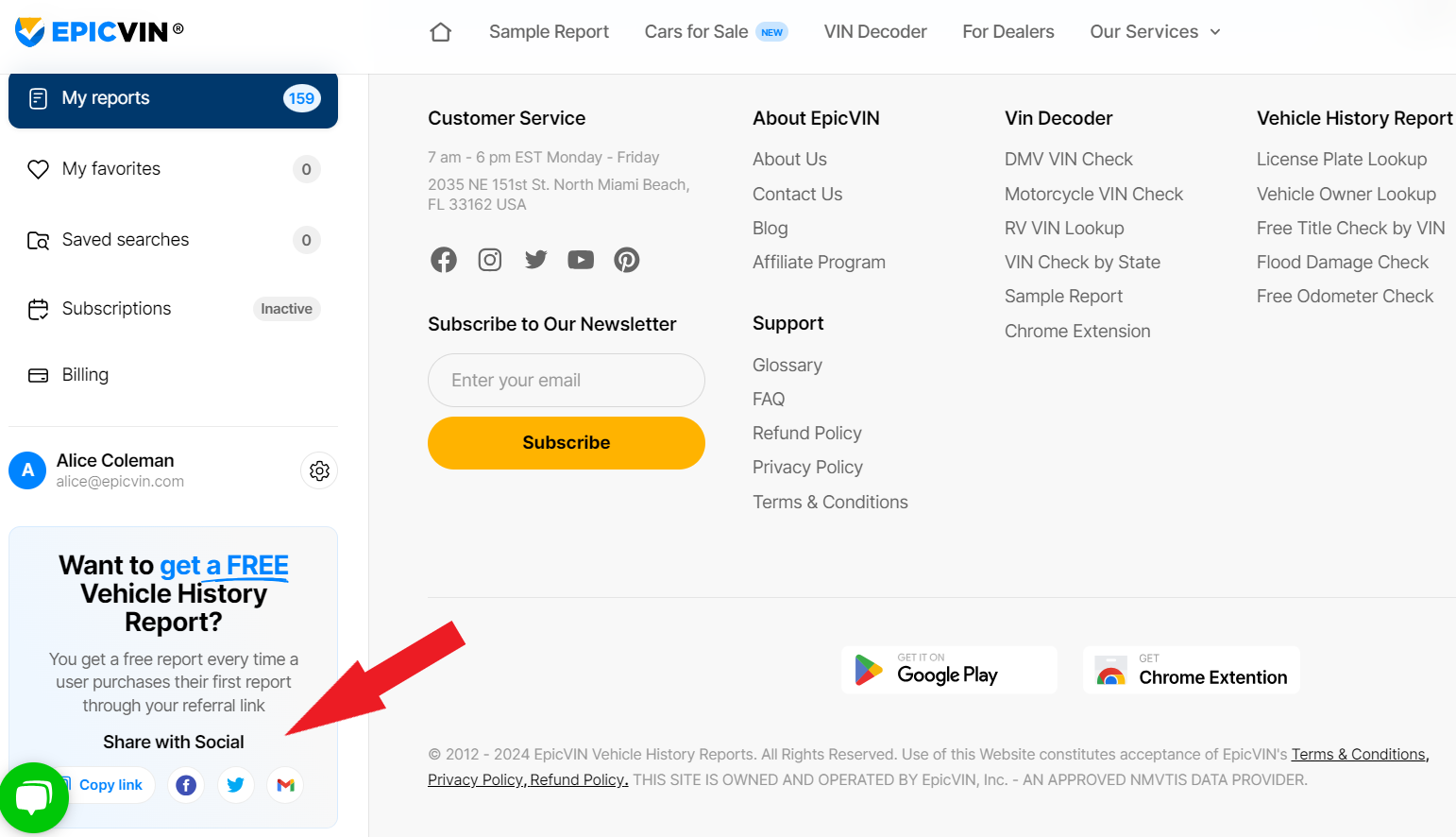
Task: Open the Chrome Extention badge
Action: pos(1191,670)
